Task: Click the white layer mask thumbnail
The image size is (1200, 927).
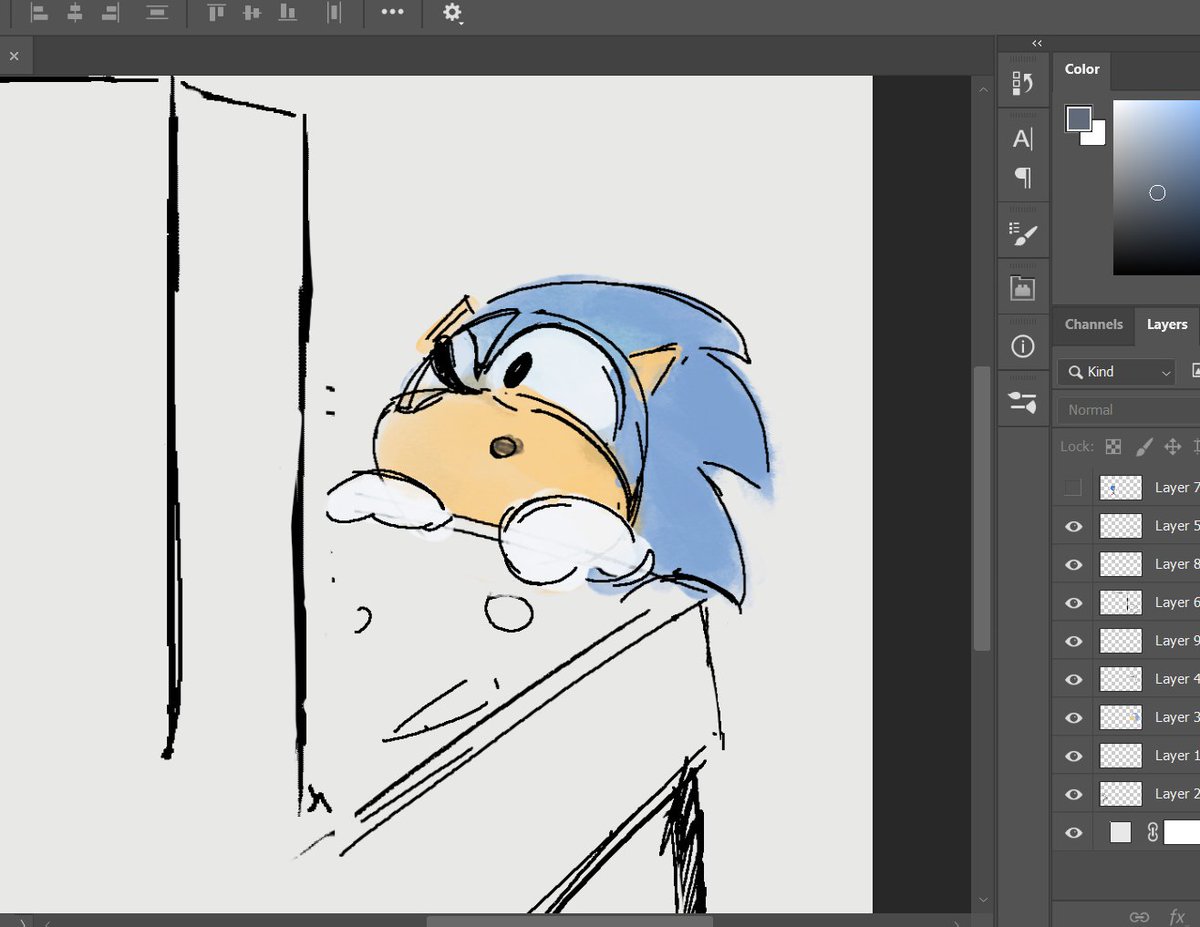Action: 1182,832
